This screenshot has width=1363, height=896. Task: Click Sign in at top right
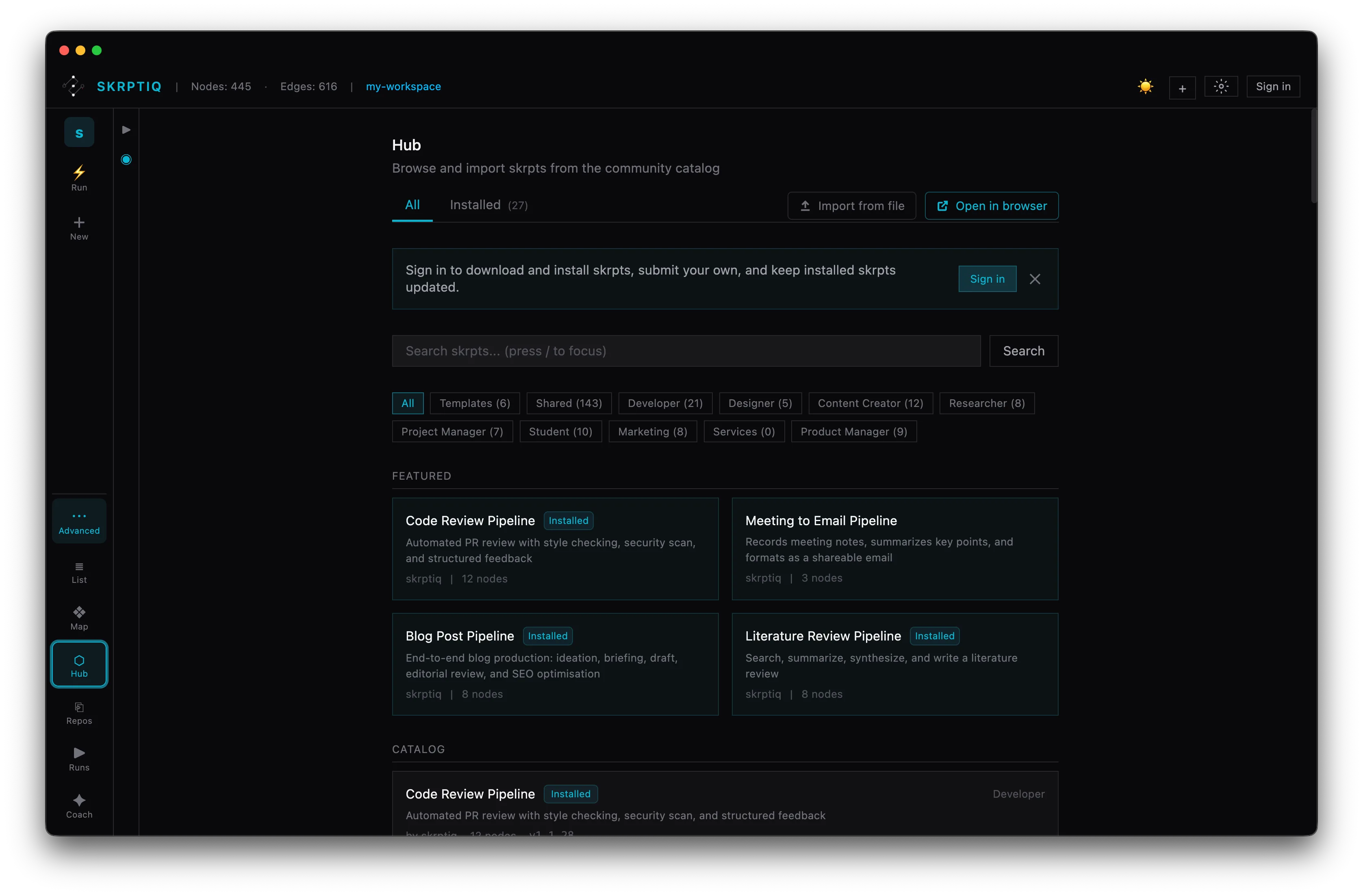tap(1272, 87)
